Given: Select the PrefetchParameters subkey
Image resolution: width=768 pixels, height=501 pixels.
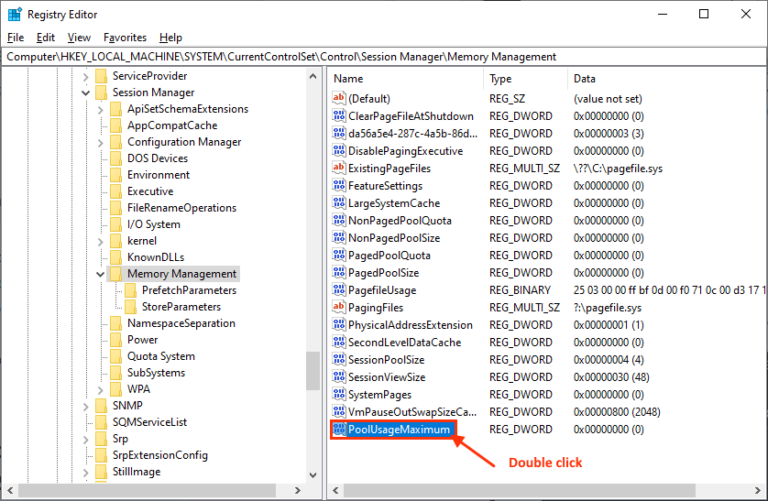Looking at the screenshot, I should point(181,290).
